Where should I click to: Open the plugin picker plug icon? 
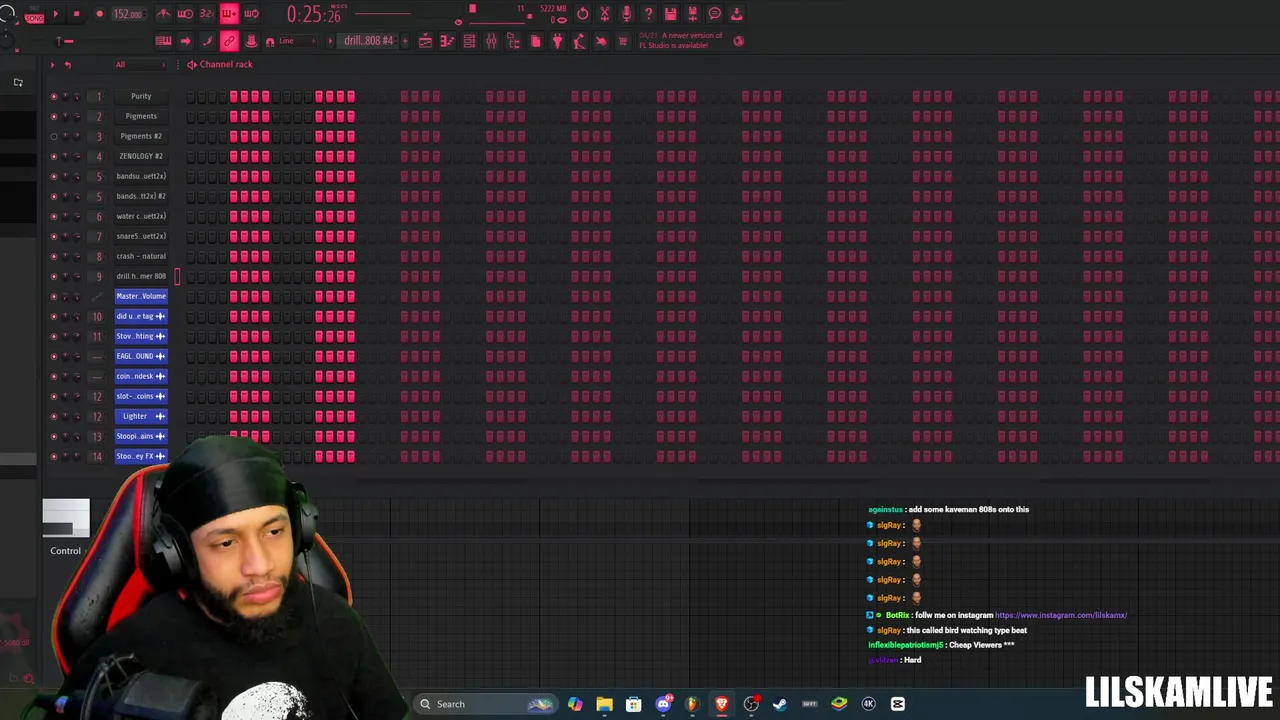(557, 41)
